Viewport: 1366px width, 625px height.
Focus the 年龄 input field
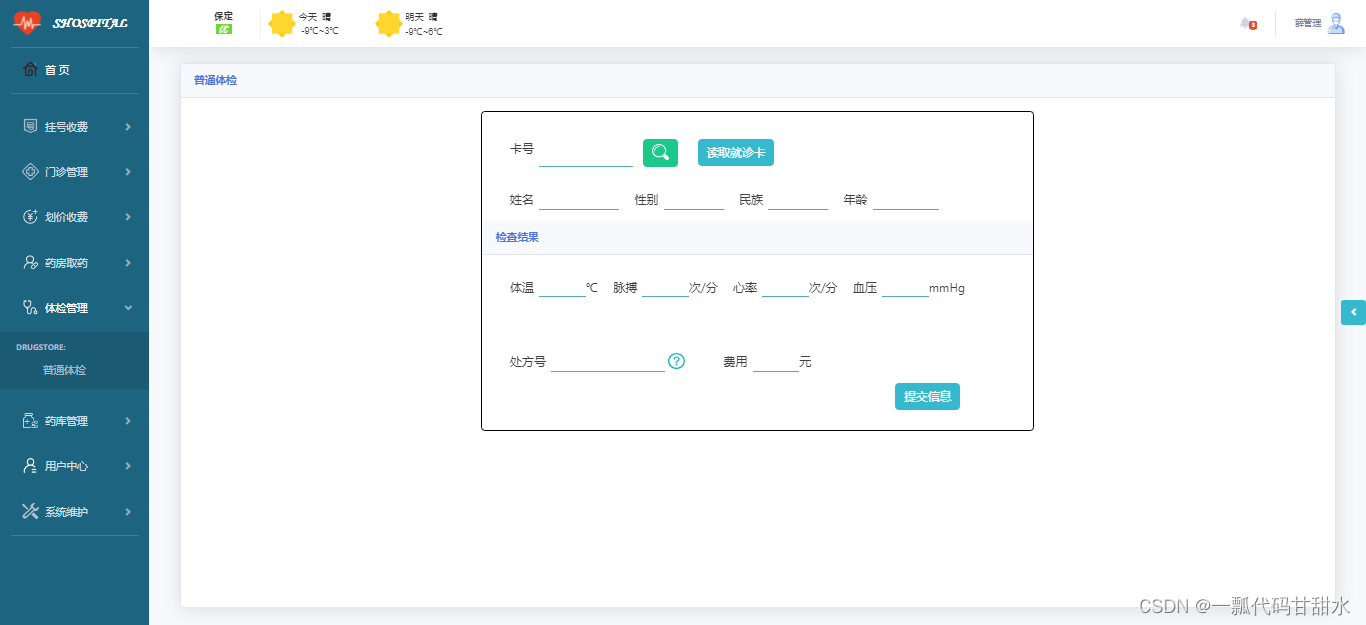point(906,200)
